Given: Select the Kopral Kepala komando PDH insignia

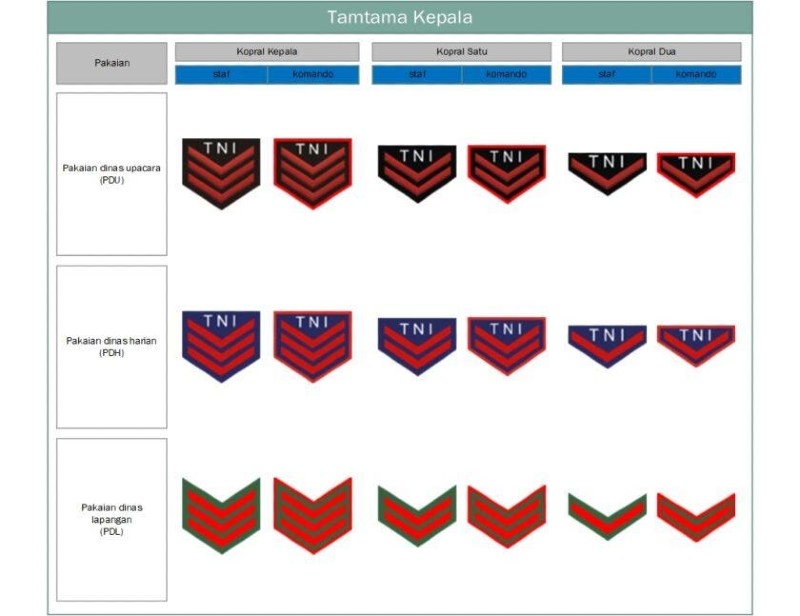Looking at the screenshot, I should point(313,347).
